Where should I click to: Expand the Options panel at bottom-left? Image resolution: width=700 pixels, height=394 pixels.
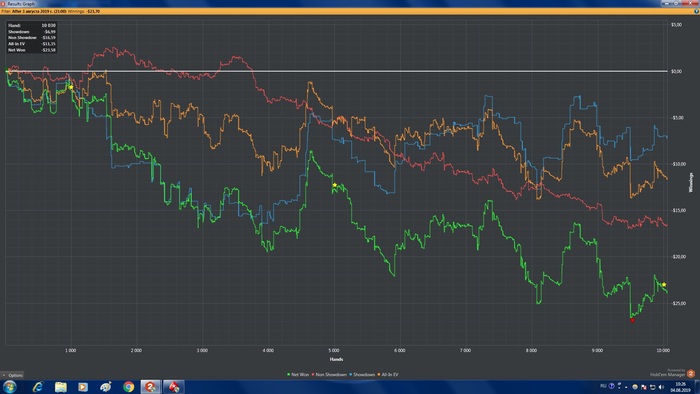tap(12, 375)
